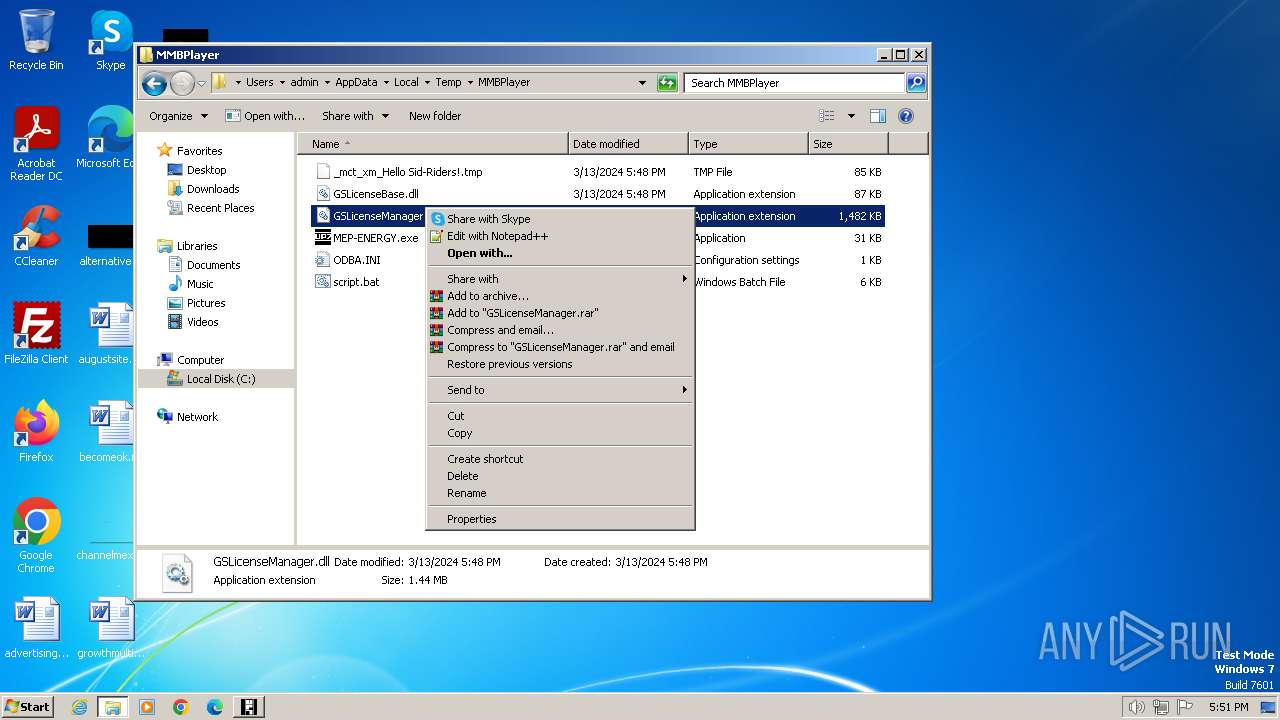This screenshot has width=1280, height=720.
Task: Choose Compress to "GSLicenseManager.rar" and email
Action: (x=559, y=347)
